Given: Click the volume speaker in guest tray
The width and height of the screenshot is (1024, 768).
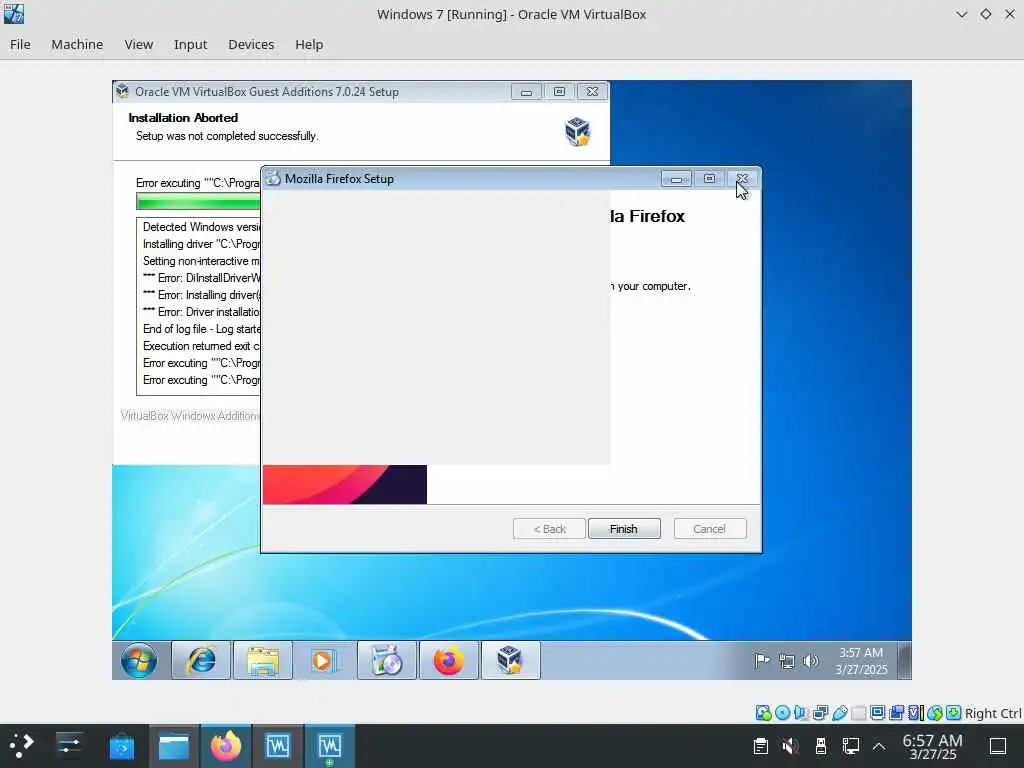Looking at the screenshot, I should pyautogui.click(x=810, y=661).
